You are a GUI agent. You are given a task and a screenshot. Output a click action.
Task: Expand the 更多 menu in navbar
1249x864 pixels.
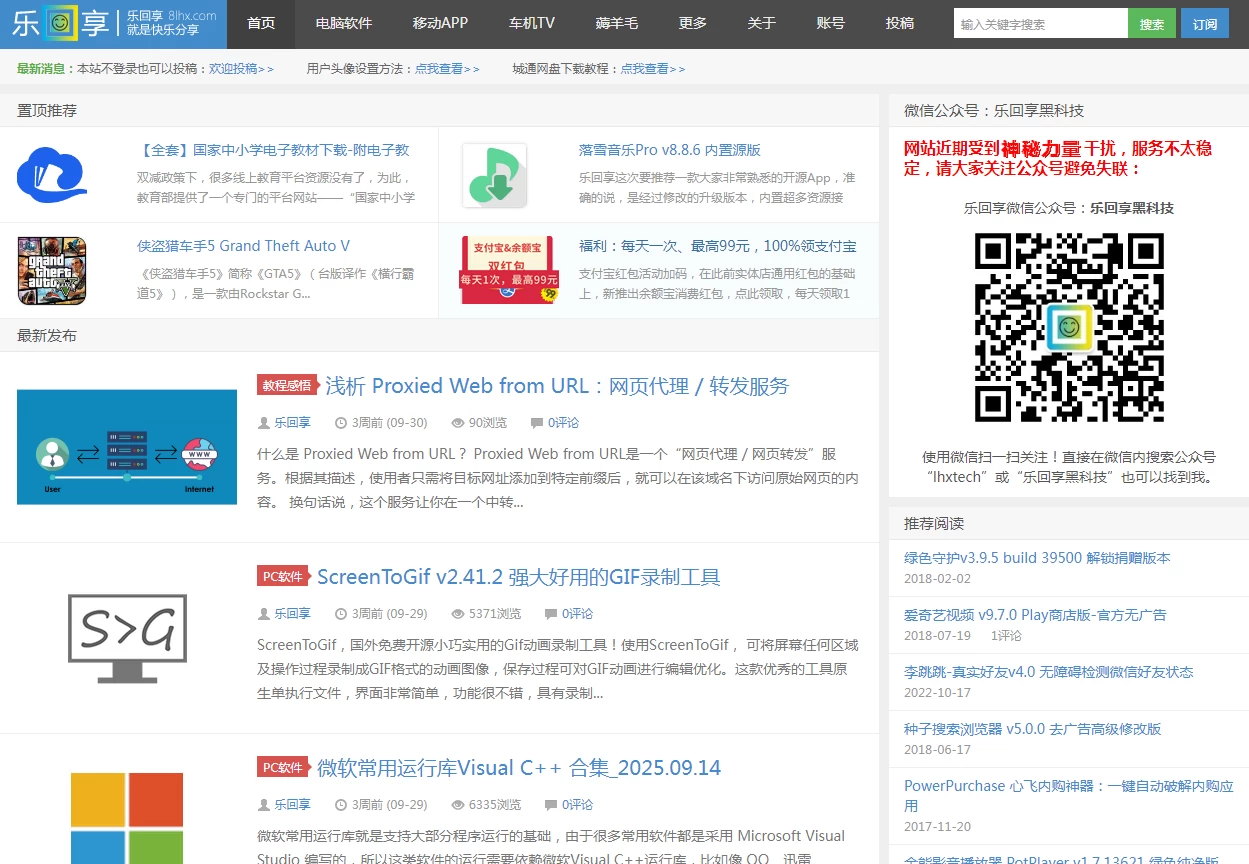click(x=692, y=24)
